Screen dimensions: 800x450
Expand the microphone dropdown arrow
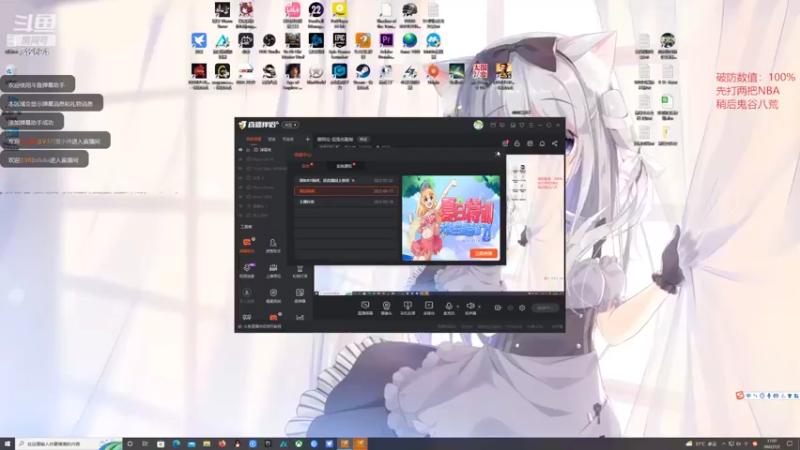[x=458, y=307]
